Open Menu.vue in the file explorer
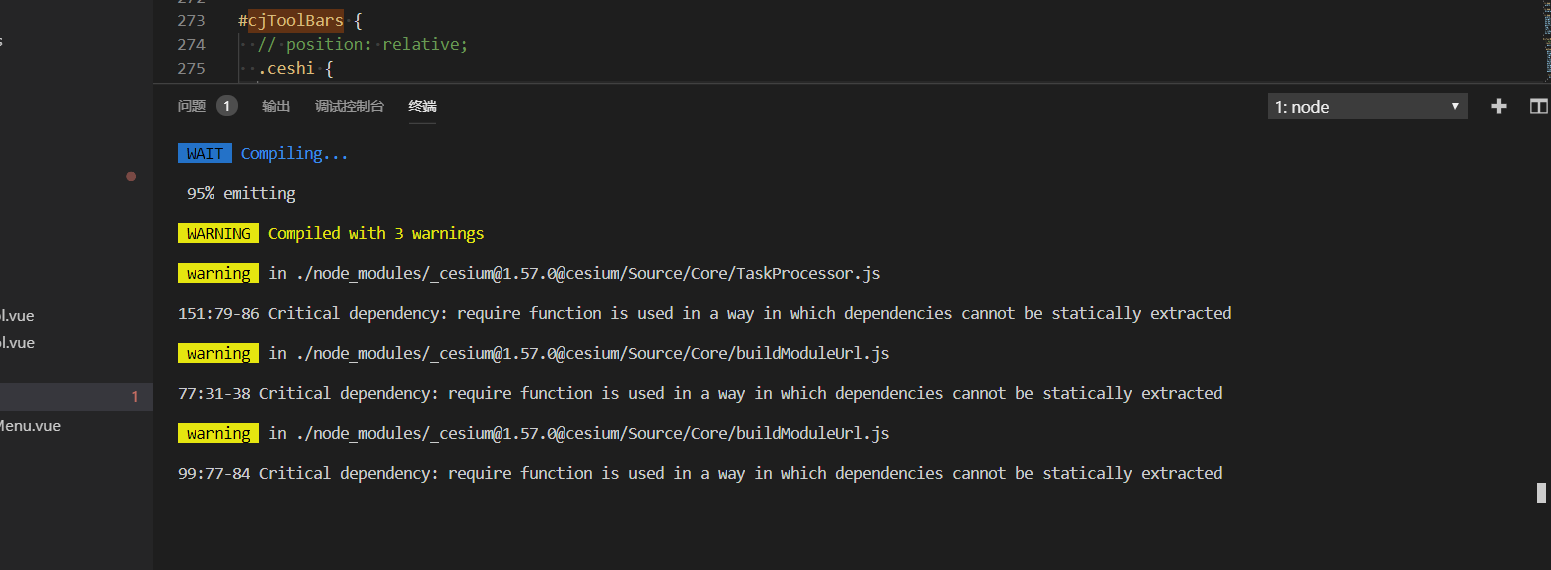Viewport: 1551px width, 570px height. tap(30, 425)
